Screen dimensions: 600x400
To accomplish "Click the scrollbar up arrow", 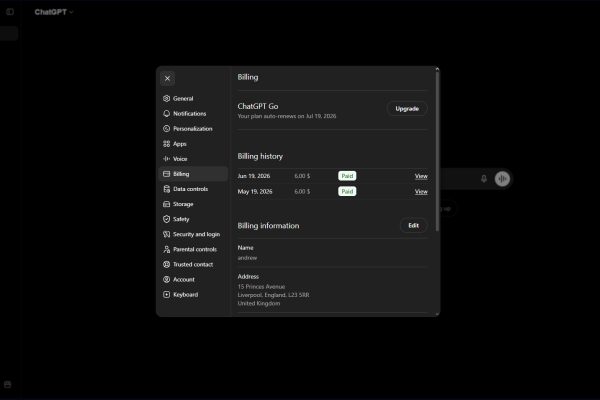I will pos(437,69).
